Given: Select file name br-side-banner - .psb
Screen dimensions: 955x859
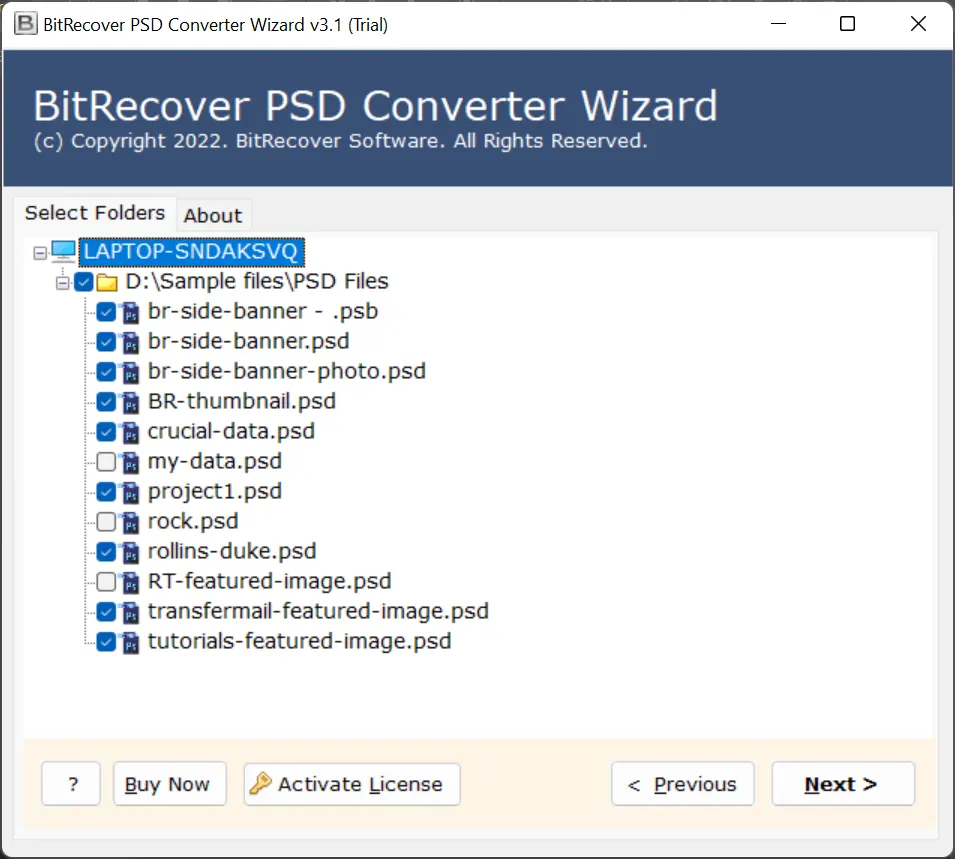Looking at the screenshot, I should point(263,311).
